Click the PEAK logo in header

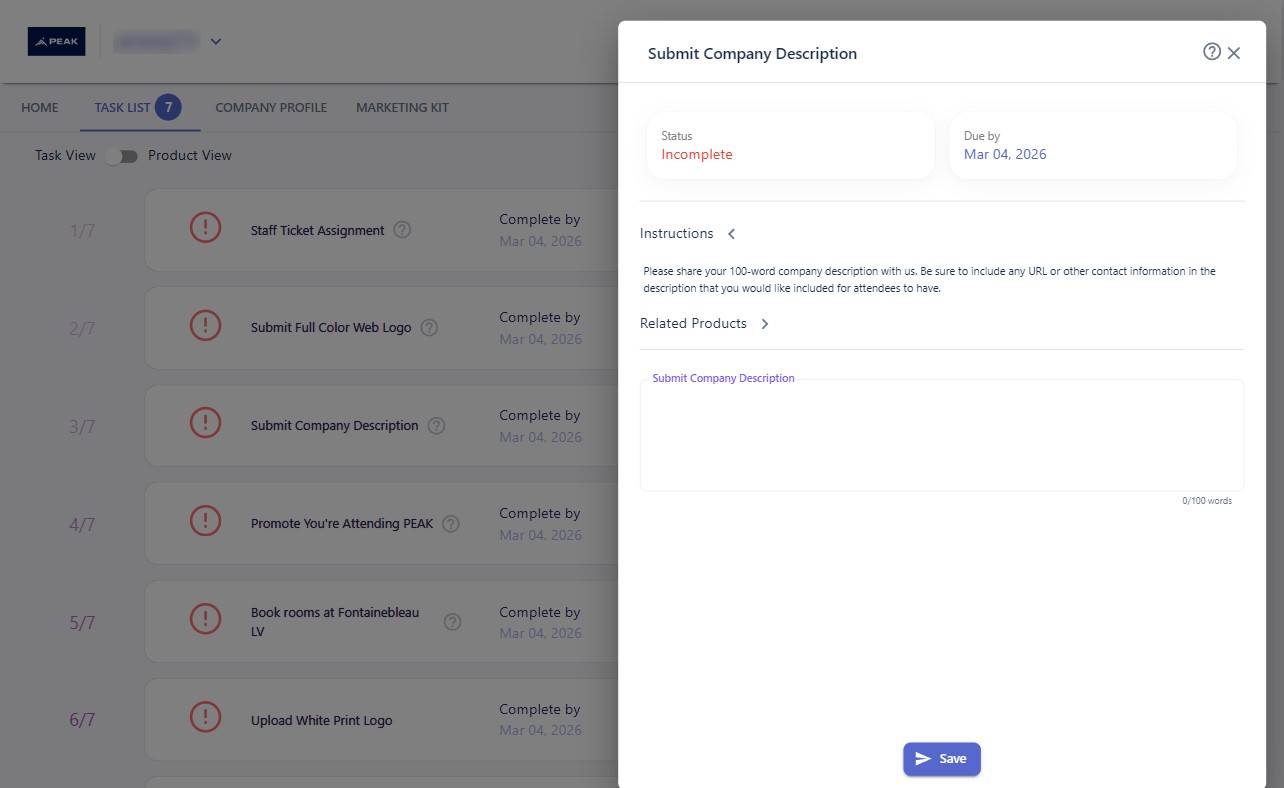tap(56, 41)
